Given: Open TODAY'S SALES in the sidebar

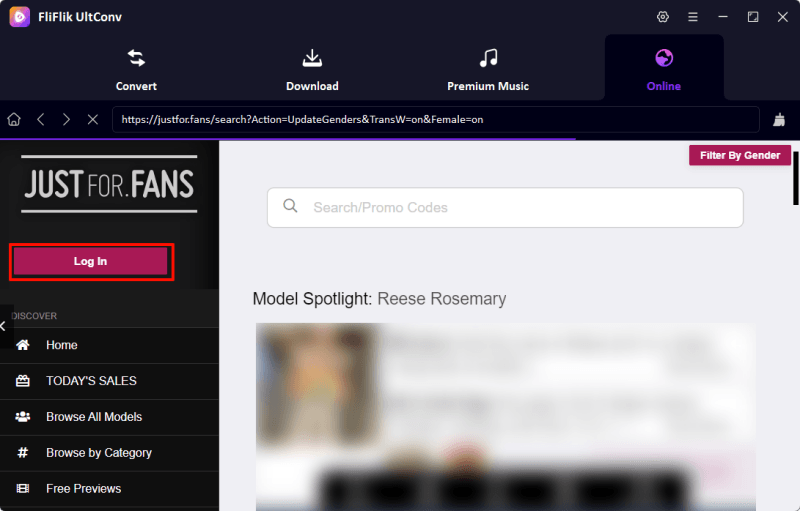Looking at the screenshot, I should 91,381.
